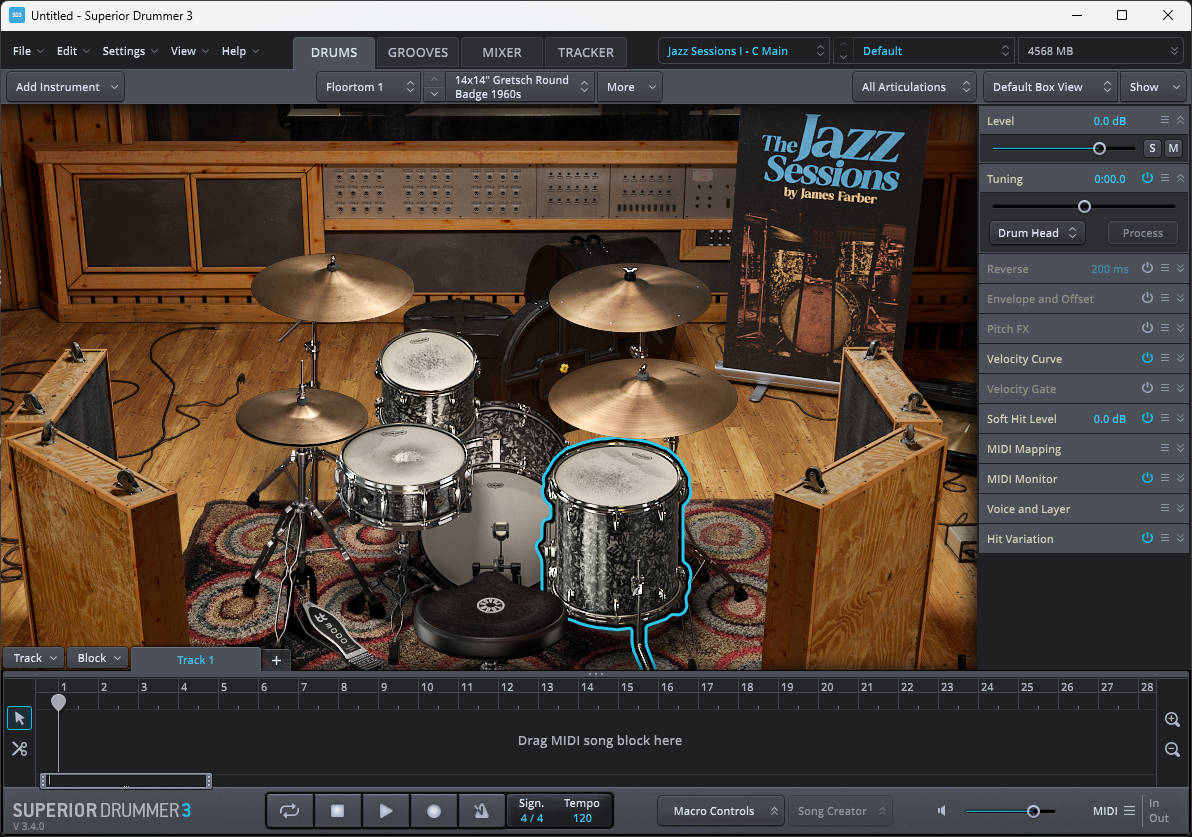Toggle the loop playback button
1192x837 pixels.
click(290, 811)
